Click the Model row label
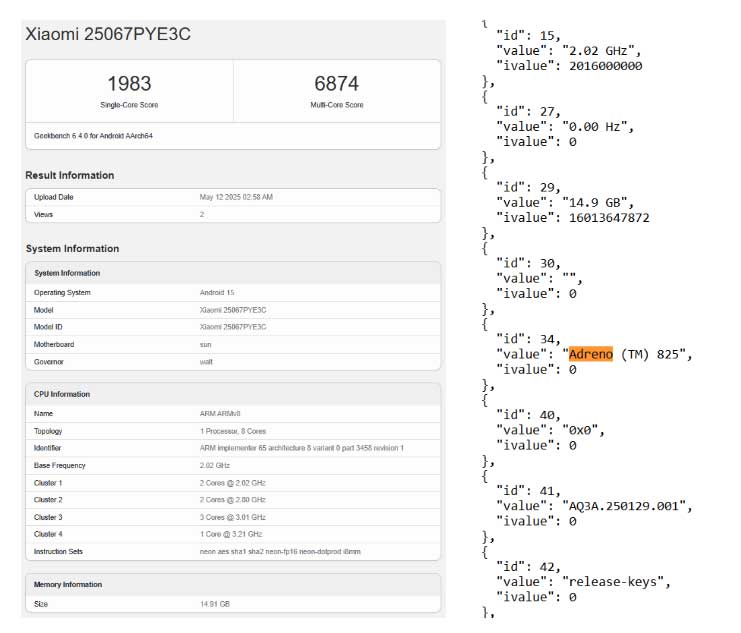Viewport: 741px width, 633px height. (43, 310)
